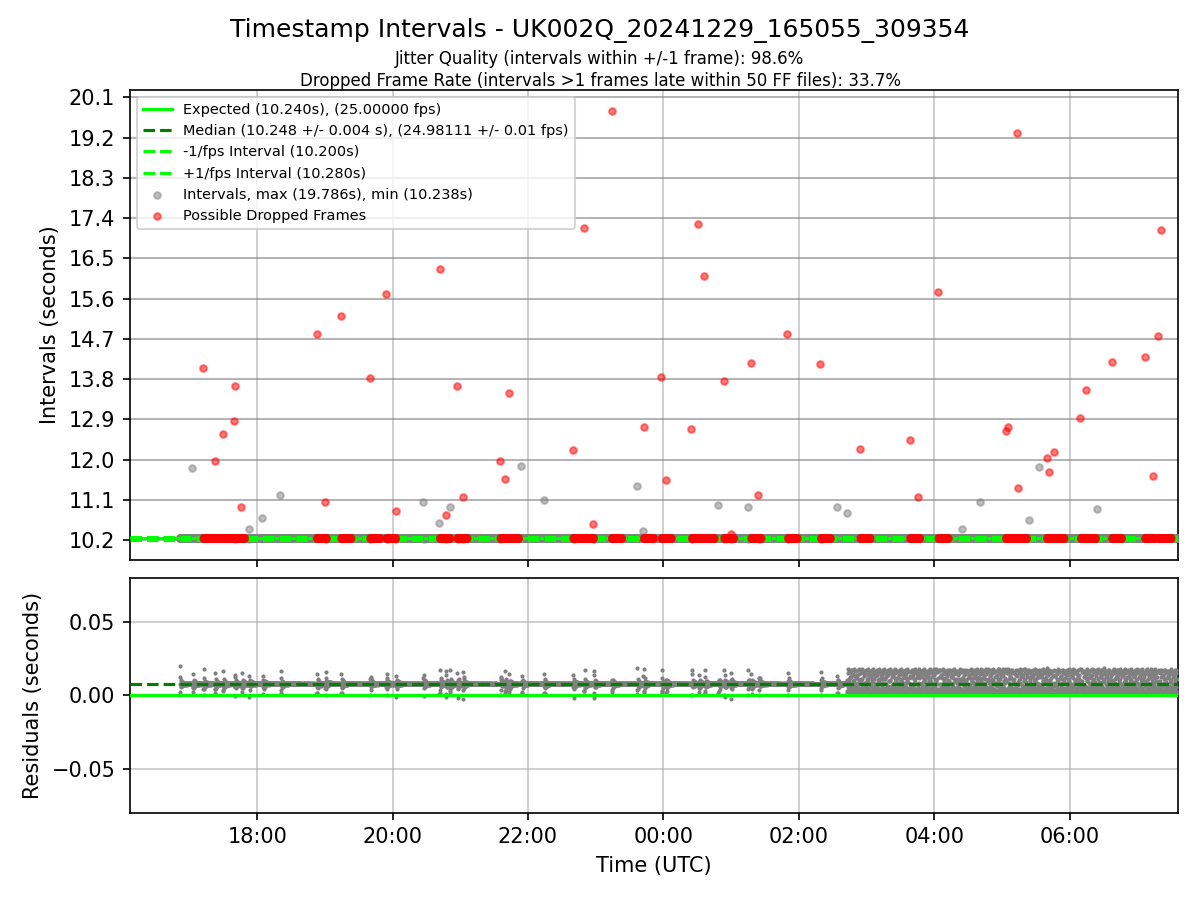Click the 'Dropped Frame Rate' subtitle text showing 33.7%

pyautogui.click(x=599, y=80)
